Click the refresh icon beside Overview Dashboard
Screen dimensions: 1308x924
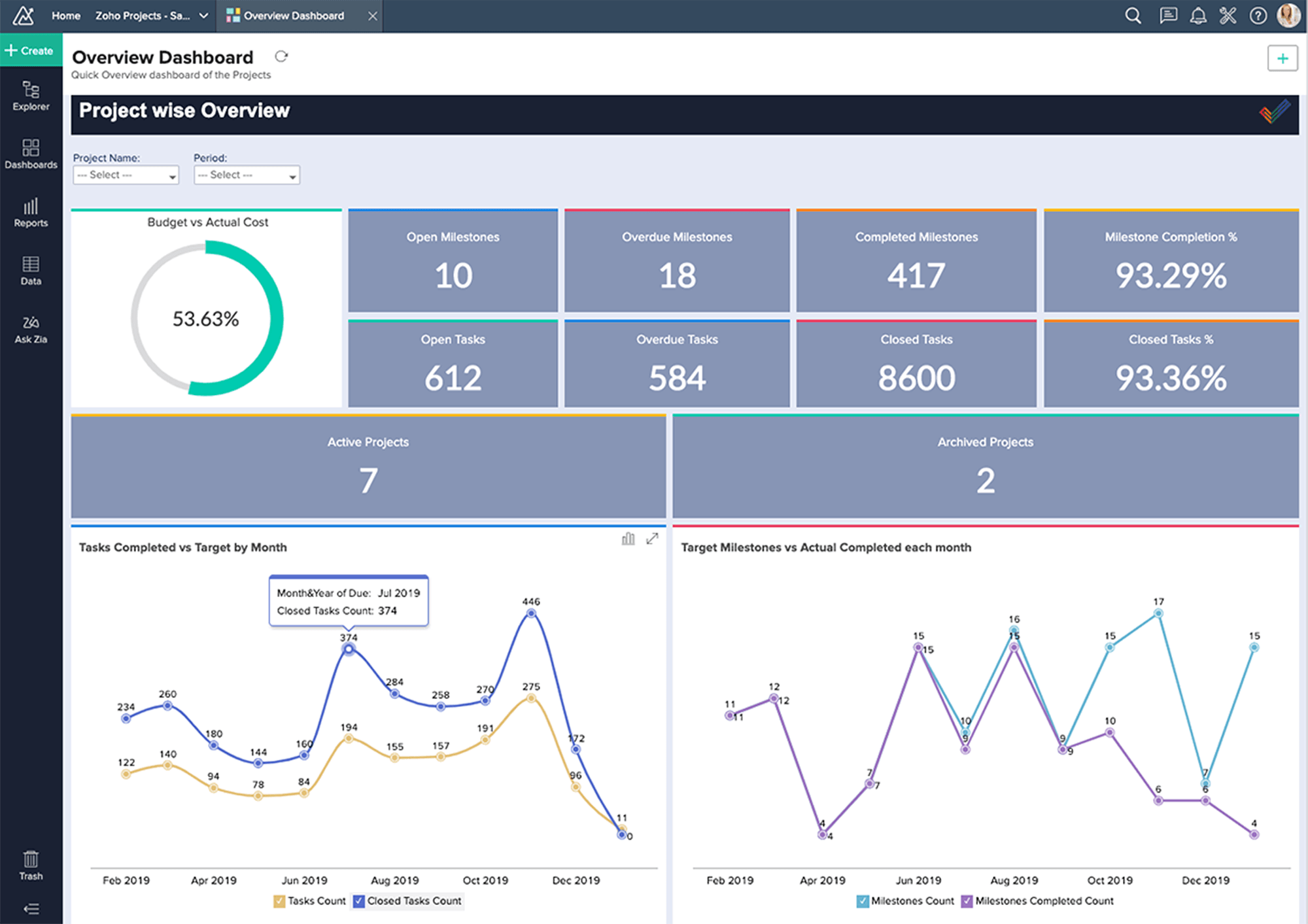coord(281,56)
